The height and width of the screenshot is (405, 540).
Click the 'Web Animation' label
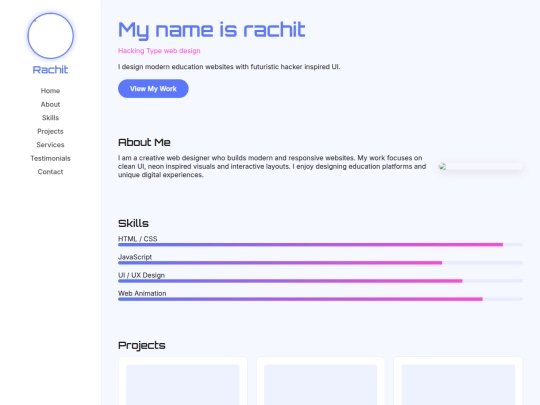142,293
